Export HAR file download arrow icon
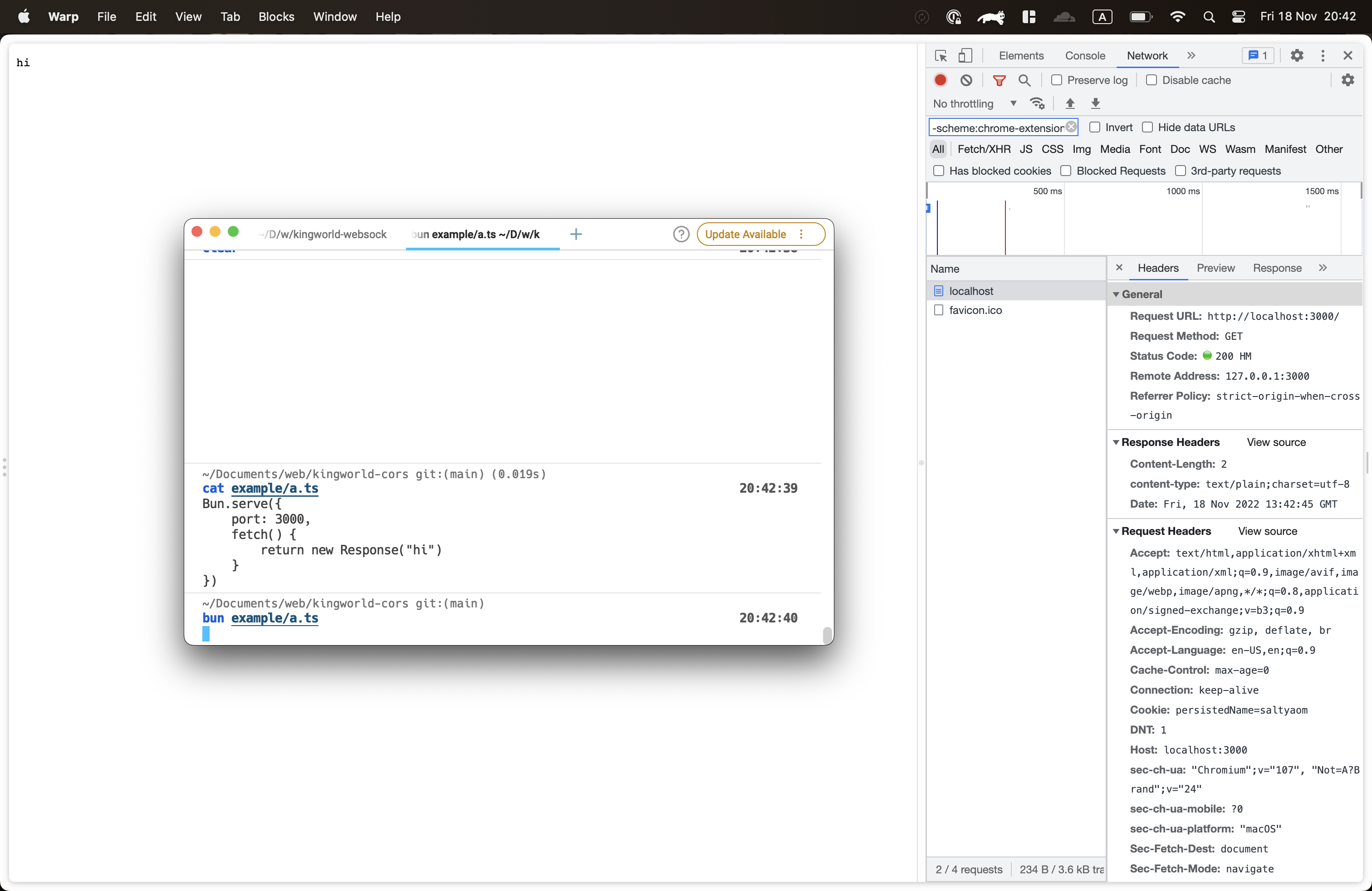The height and width of the screenshot is (891, 1372). [1095, 104]
